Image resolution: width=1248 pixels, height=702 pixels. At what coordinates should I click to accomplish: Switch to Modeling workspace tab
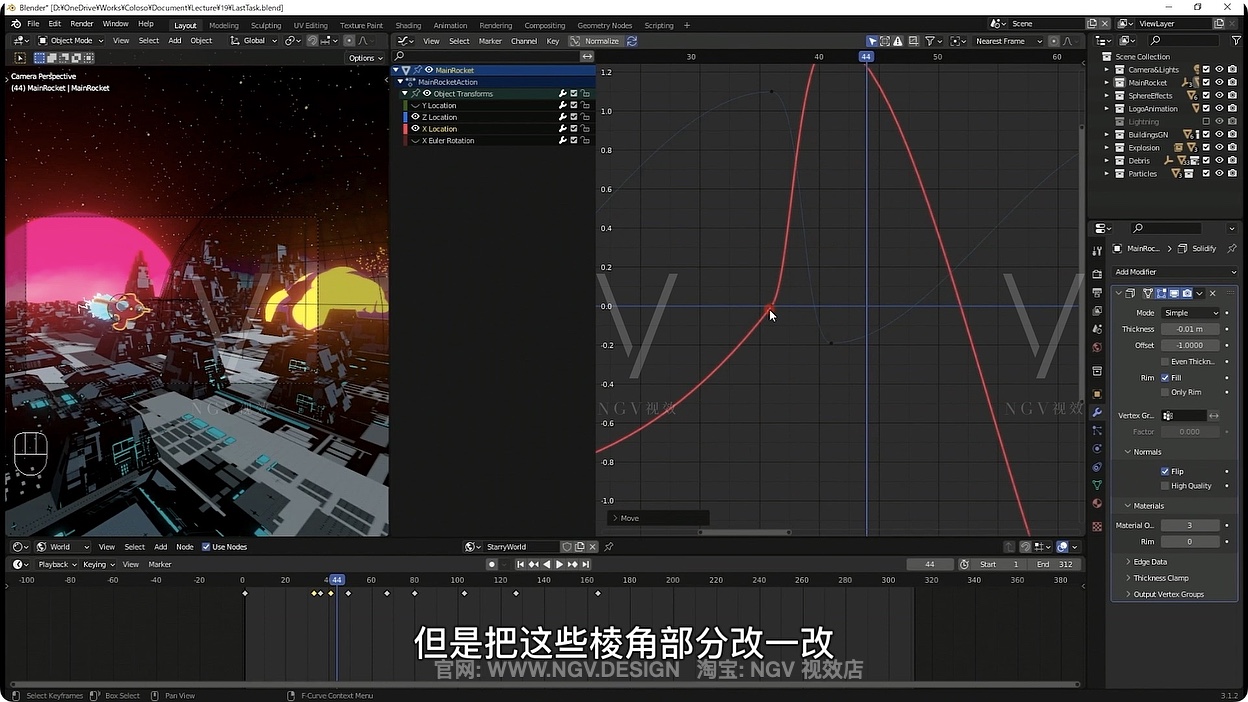tap(224, 25)
